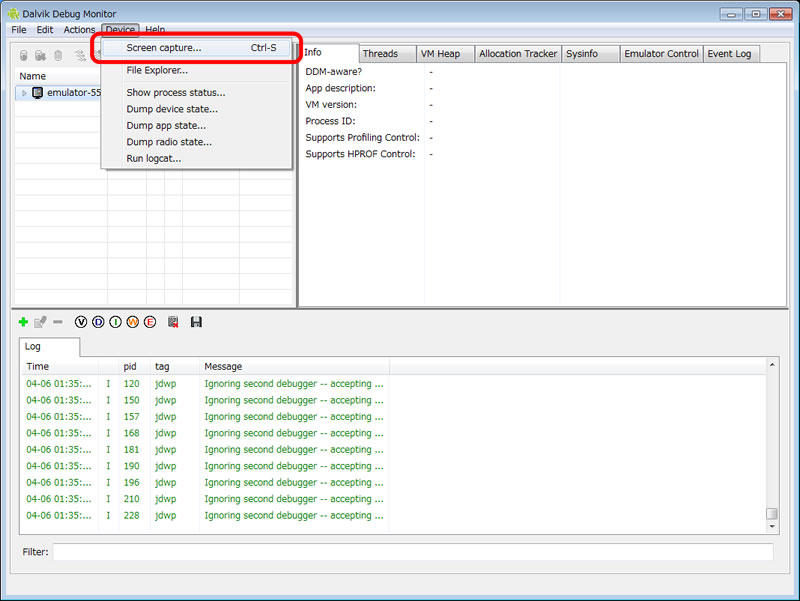Add a new log filter with the green plus

pos(23,322)
